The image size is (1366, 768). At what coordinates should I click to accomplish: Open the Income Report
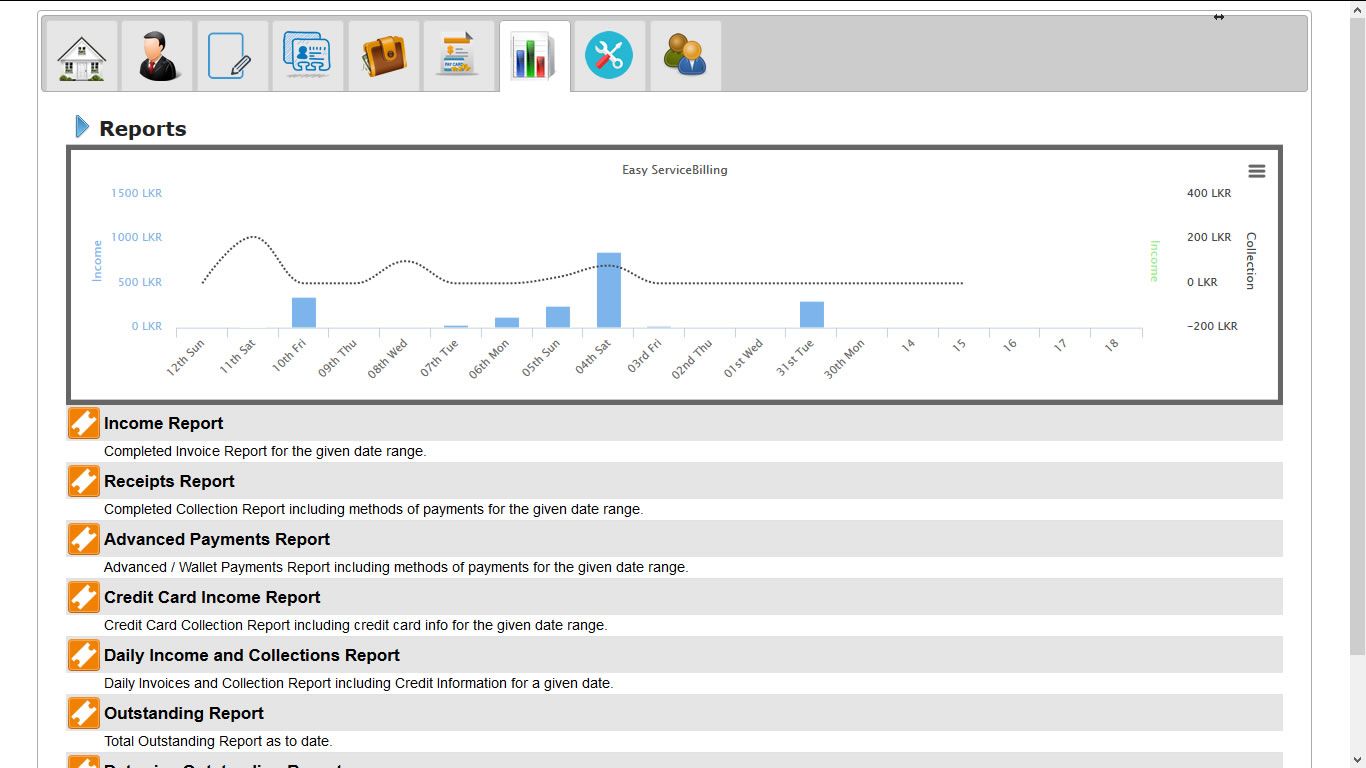(164, 423)
